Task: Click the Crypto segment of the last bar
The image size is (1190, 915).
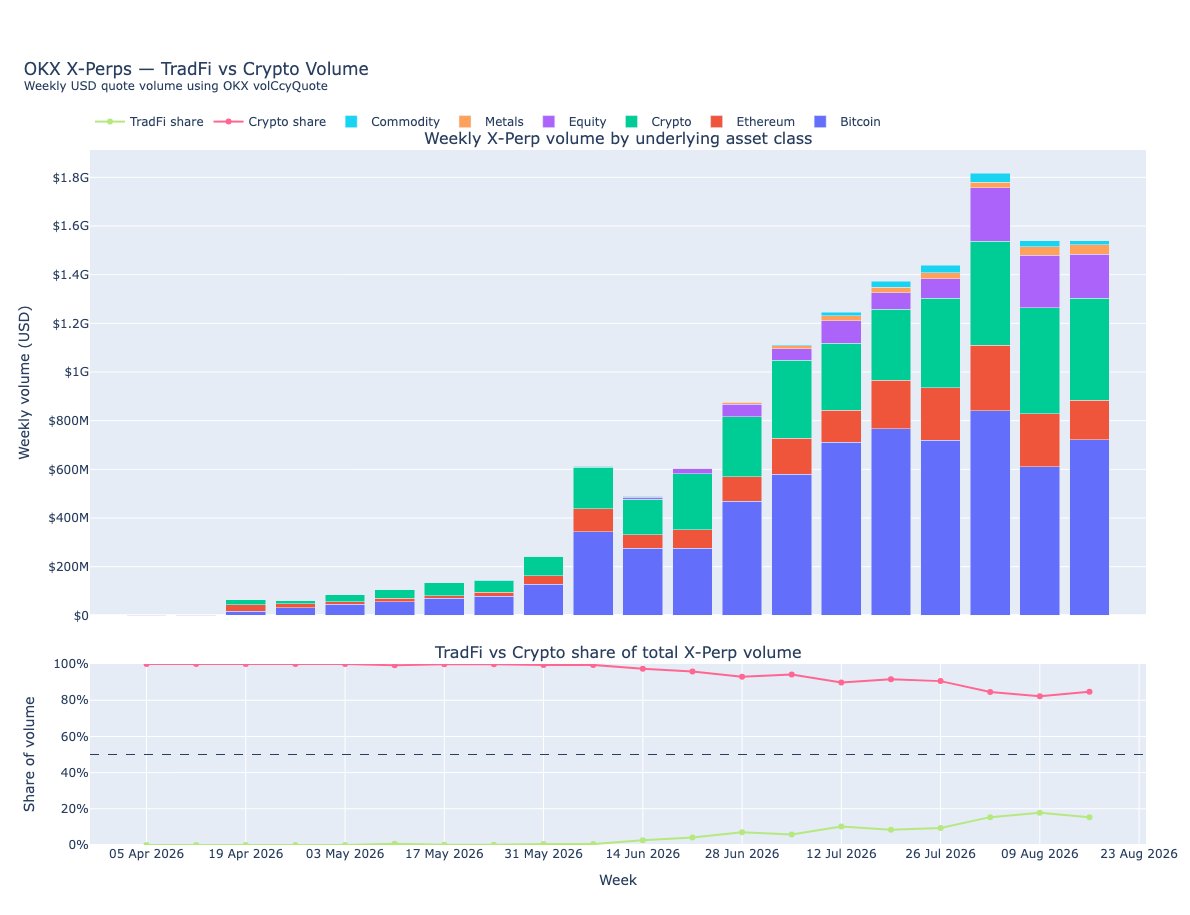Action: tap(1089, 350)
